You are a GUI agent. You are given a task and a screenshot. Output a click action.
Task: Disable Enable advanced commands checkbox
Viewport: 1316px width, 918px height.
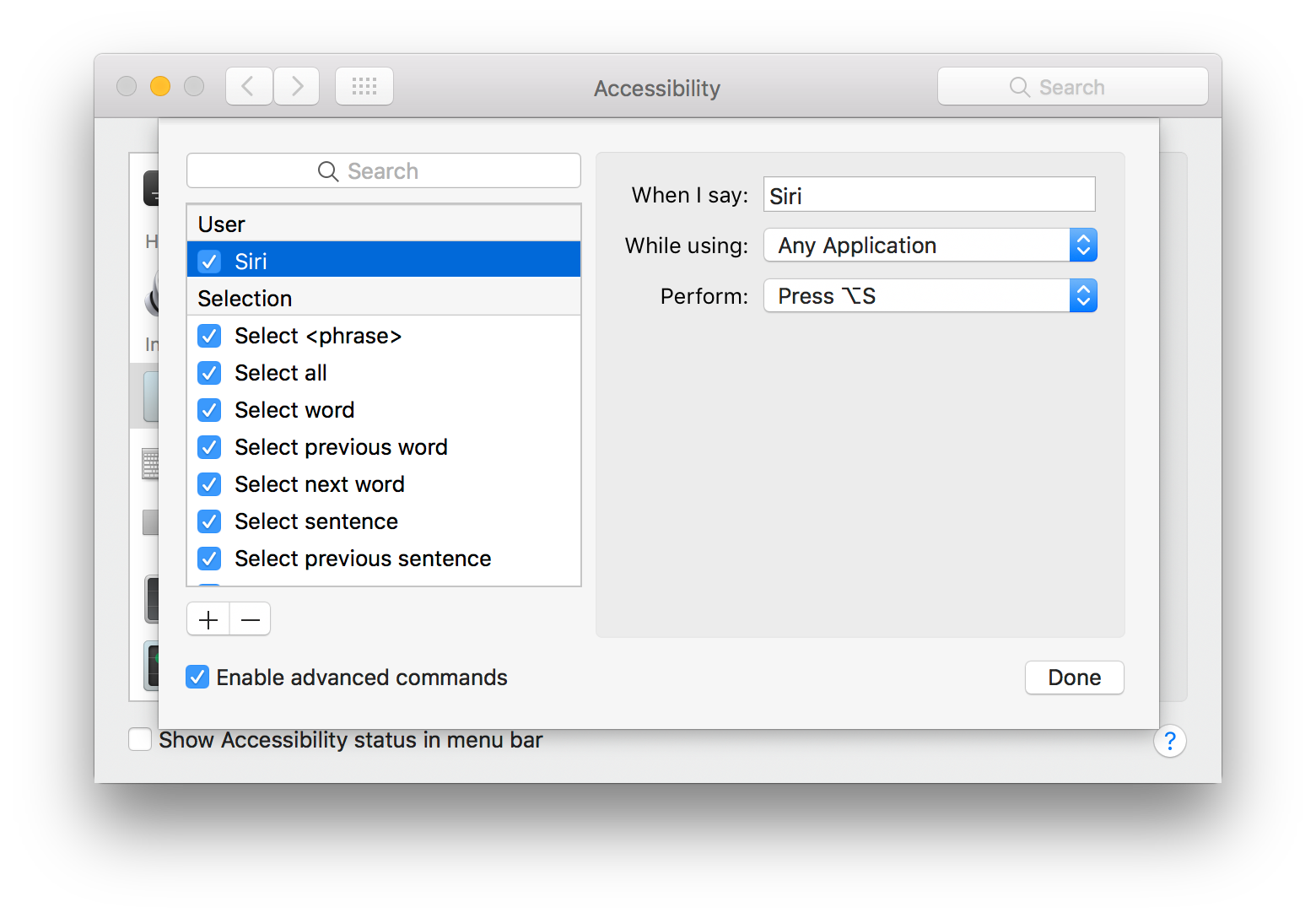tap(197, 677)
